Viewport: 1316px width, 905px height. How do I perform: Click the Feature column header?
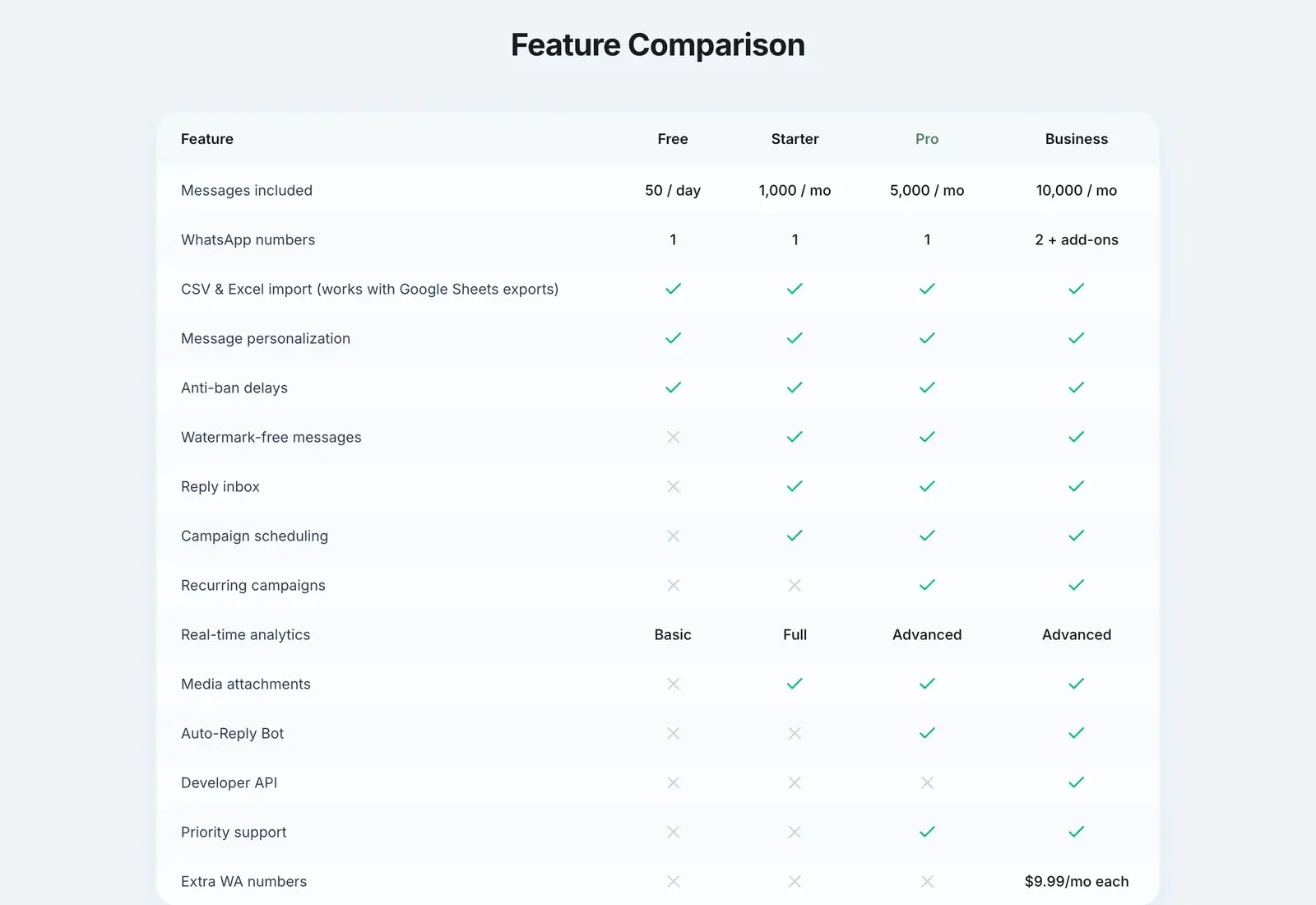[207, 139]
